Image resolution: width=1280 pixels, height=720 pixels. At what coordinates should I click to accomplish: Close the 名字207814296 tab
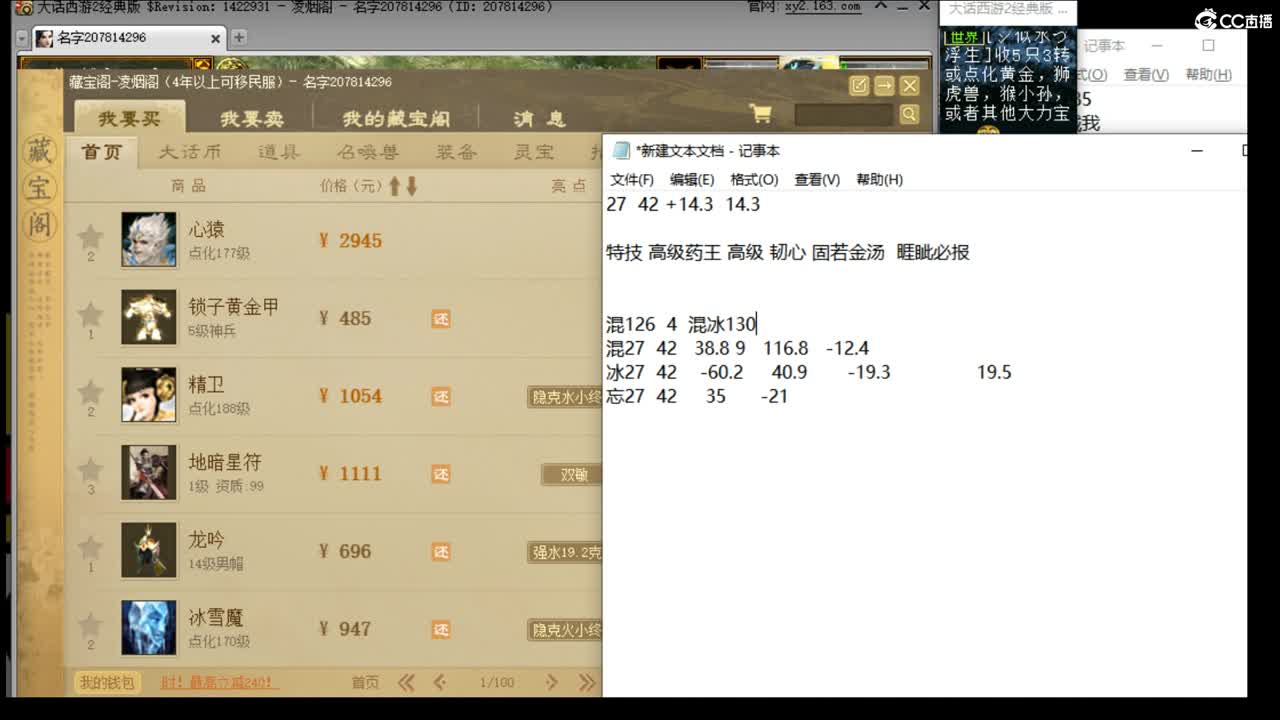215,39
